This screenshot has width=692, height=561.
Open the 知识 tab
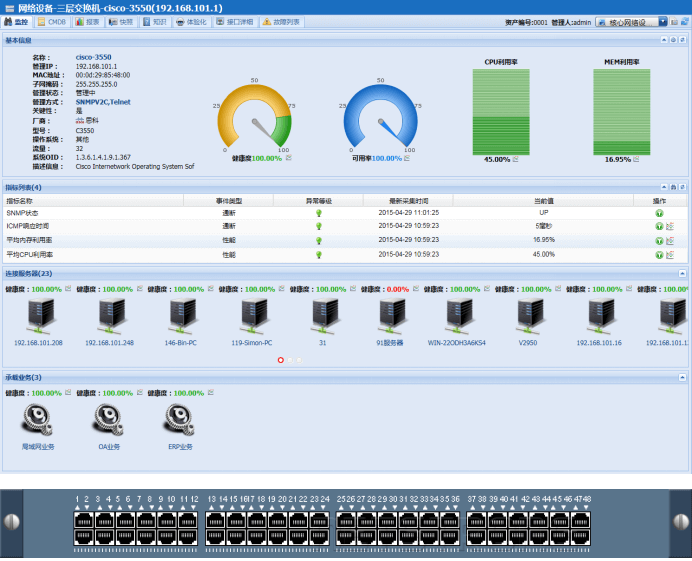coord(154,22)
